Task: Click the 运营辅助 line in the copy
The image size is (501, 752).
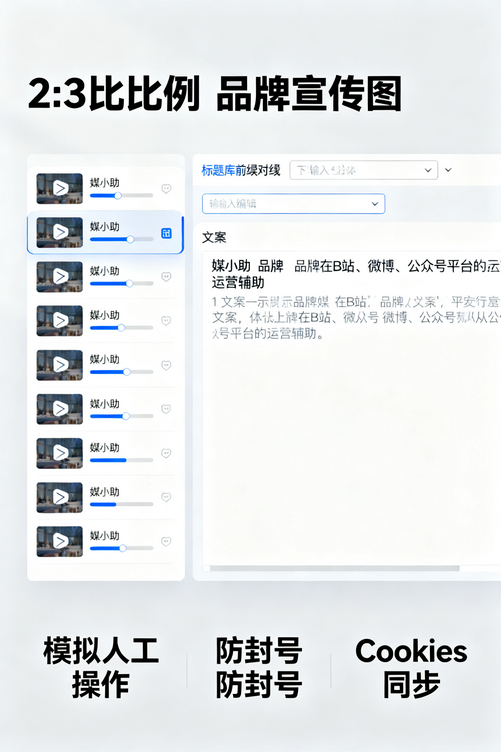Action: (x=238, y=282)
